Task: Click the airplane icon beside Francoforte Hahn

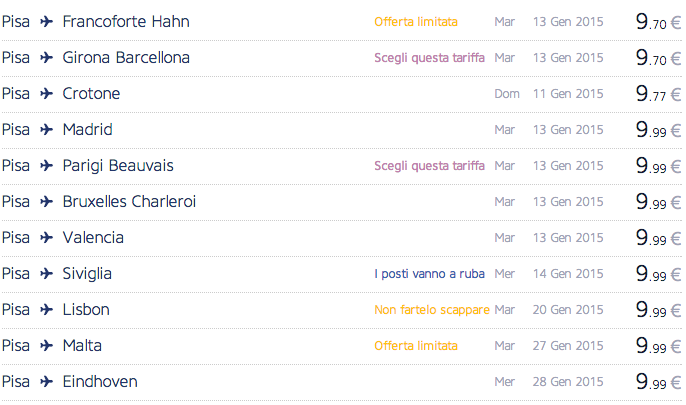Action: (x=46, y=21)
